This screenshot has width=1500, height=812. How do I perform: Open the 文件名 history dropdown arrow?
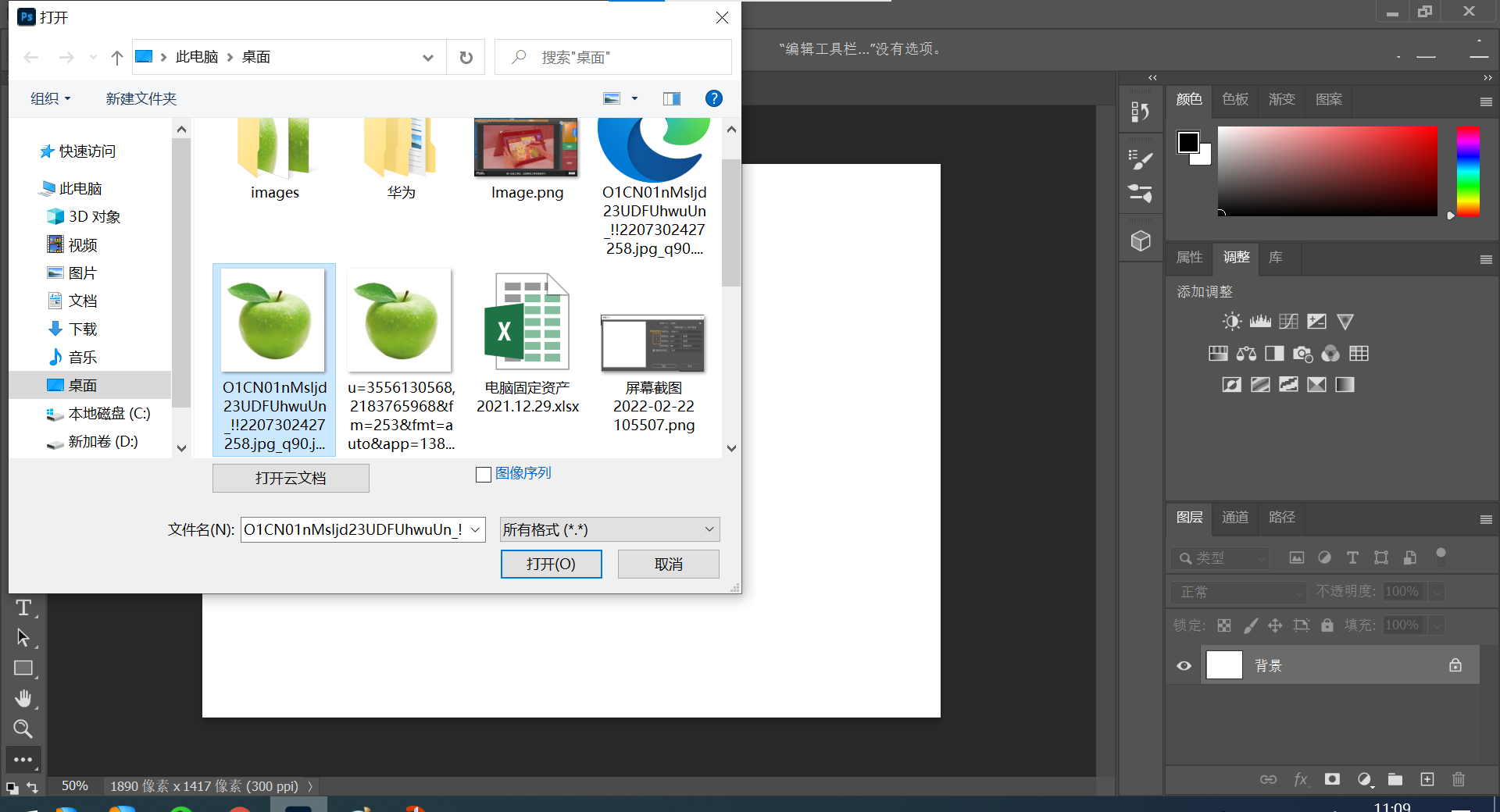click(475, 529)
